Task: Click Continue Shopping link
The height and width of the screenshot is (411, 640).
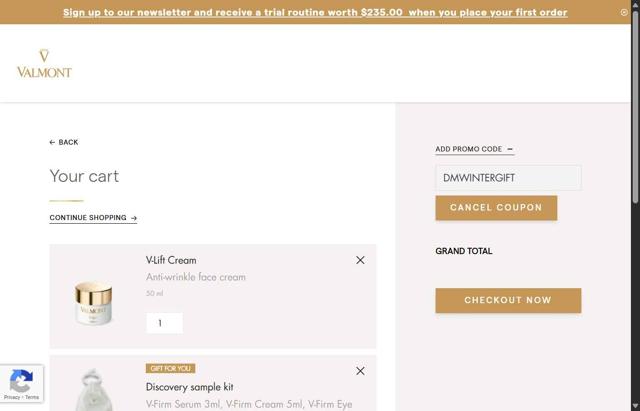Action: click(x=93, y=218)
